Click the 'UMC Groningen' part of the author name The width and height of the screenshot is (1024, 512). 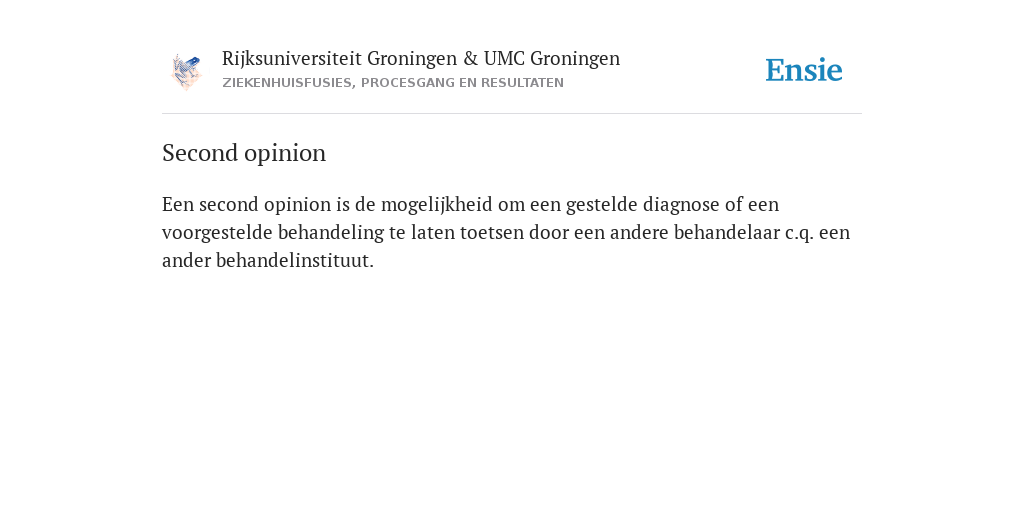[552, 59]
